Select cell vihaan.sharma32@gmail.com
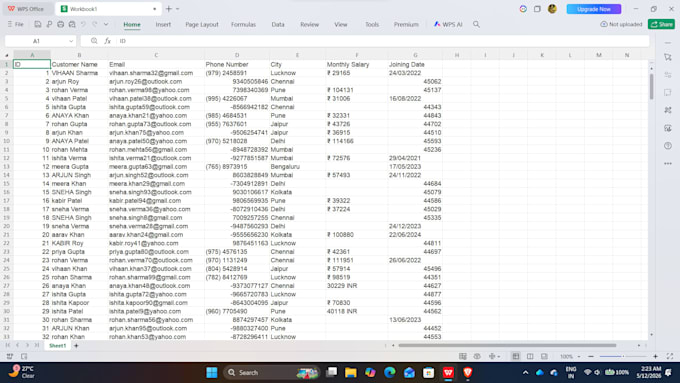Viewport: 680px width, 383px height. (x=156, y=73)
